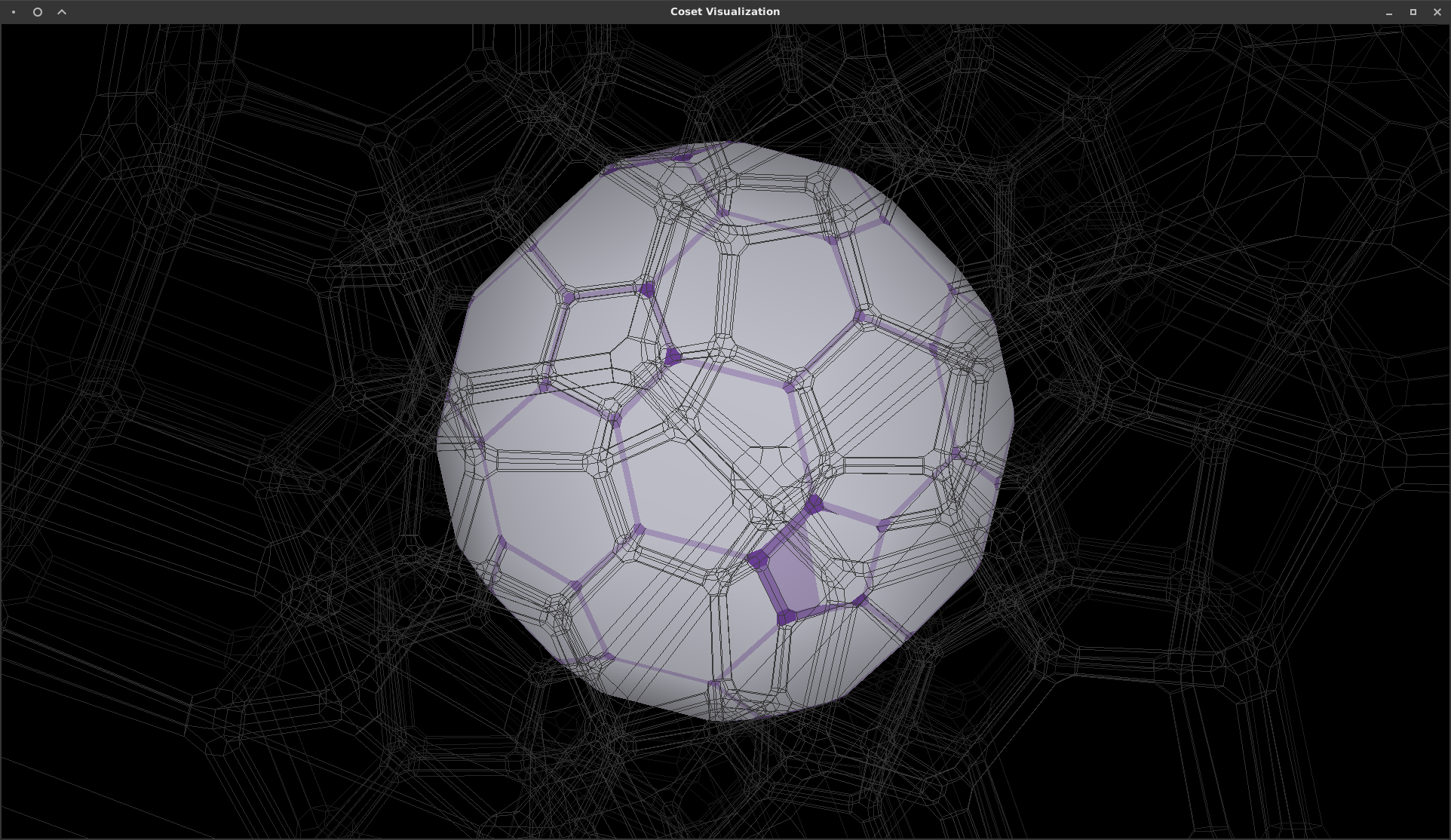Screen dimensions: 1451x840
Task: Click the upward chevron icon in the title bar
Action: 62,12
